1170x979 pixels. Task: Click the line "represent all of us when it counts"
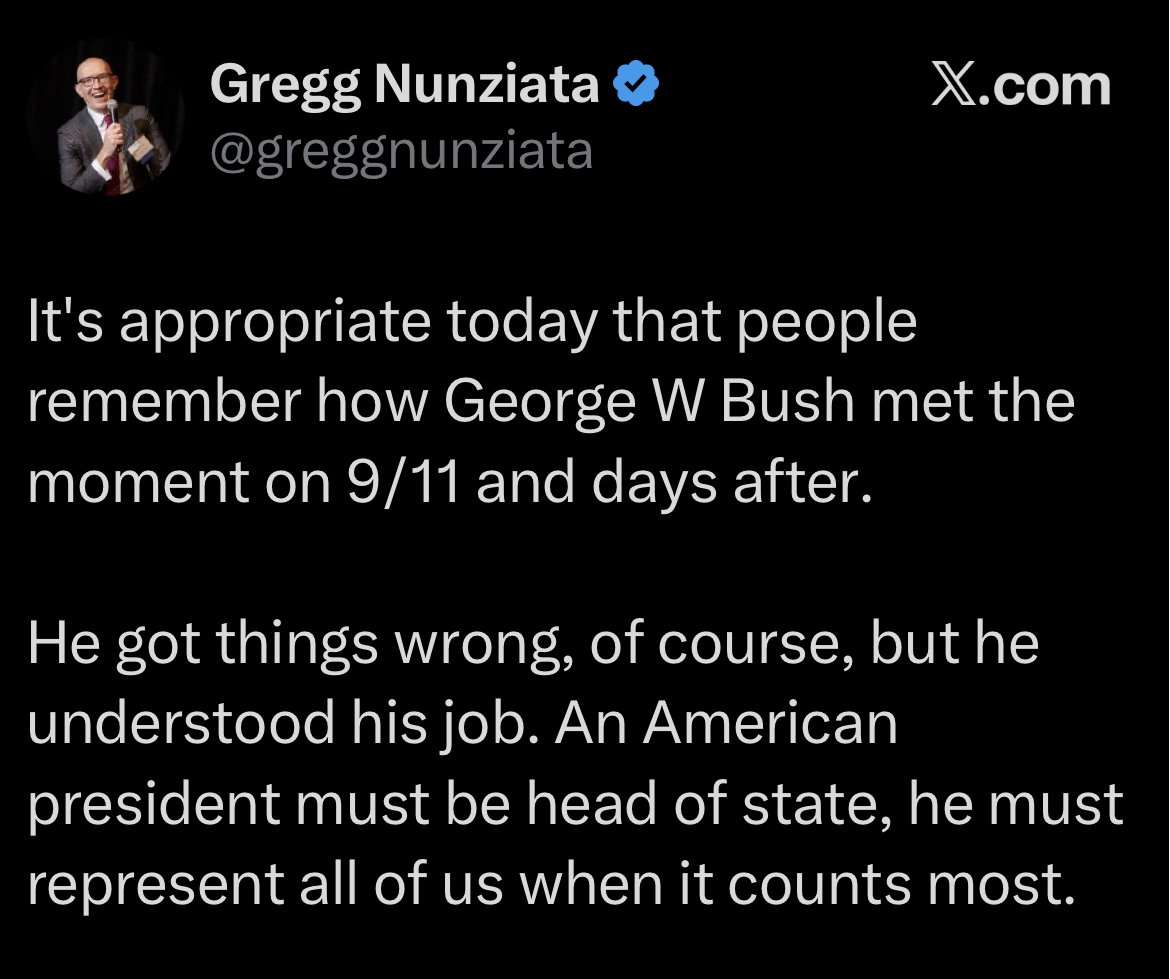click(x=469, y=884)
